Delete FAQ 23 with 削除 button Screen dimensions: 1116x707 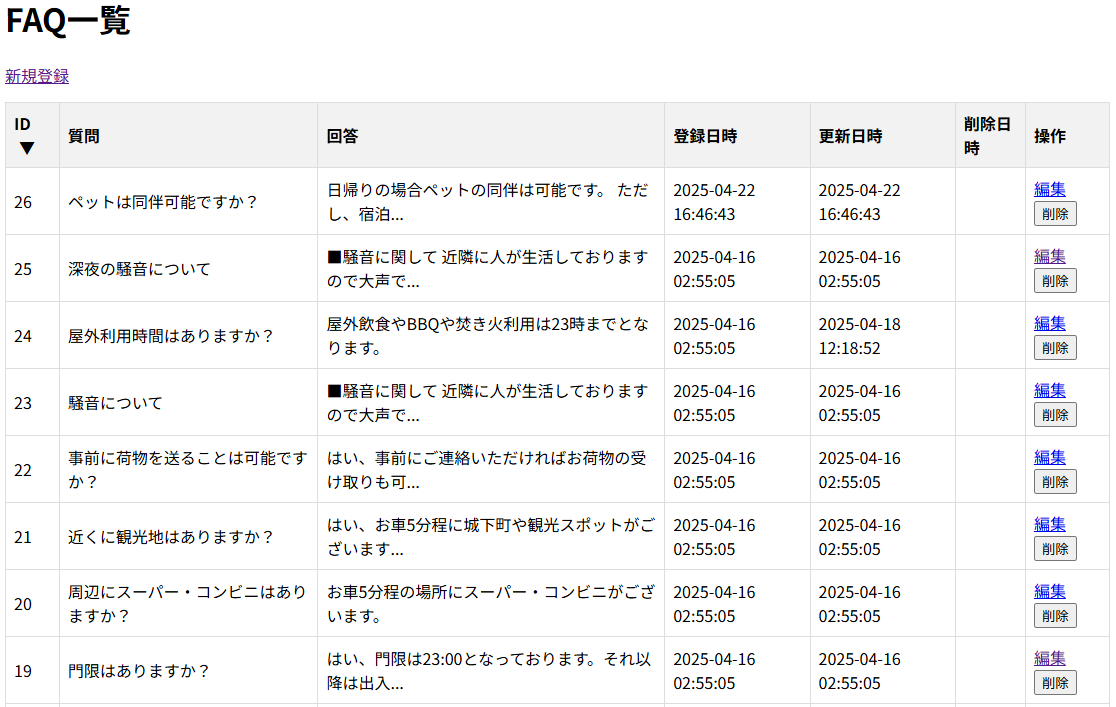pos(1055,414)
